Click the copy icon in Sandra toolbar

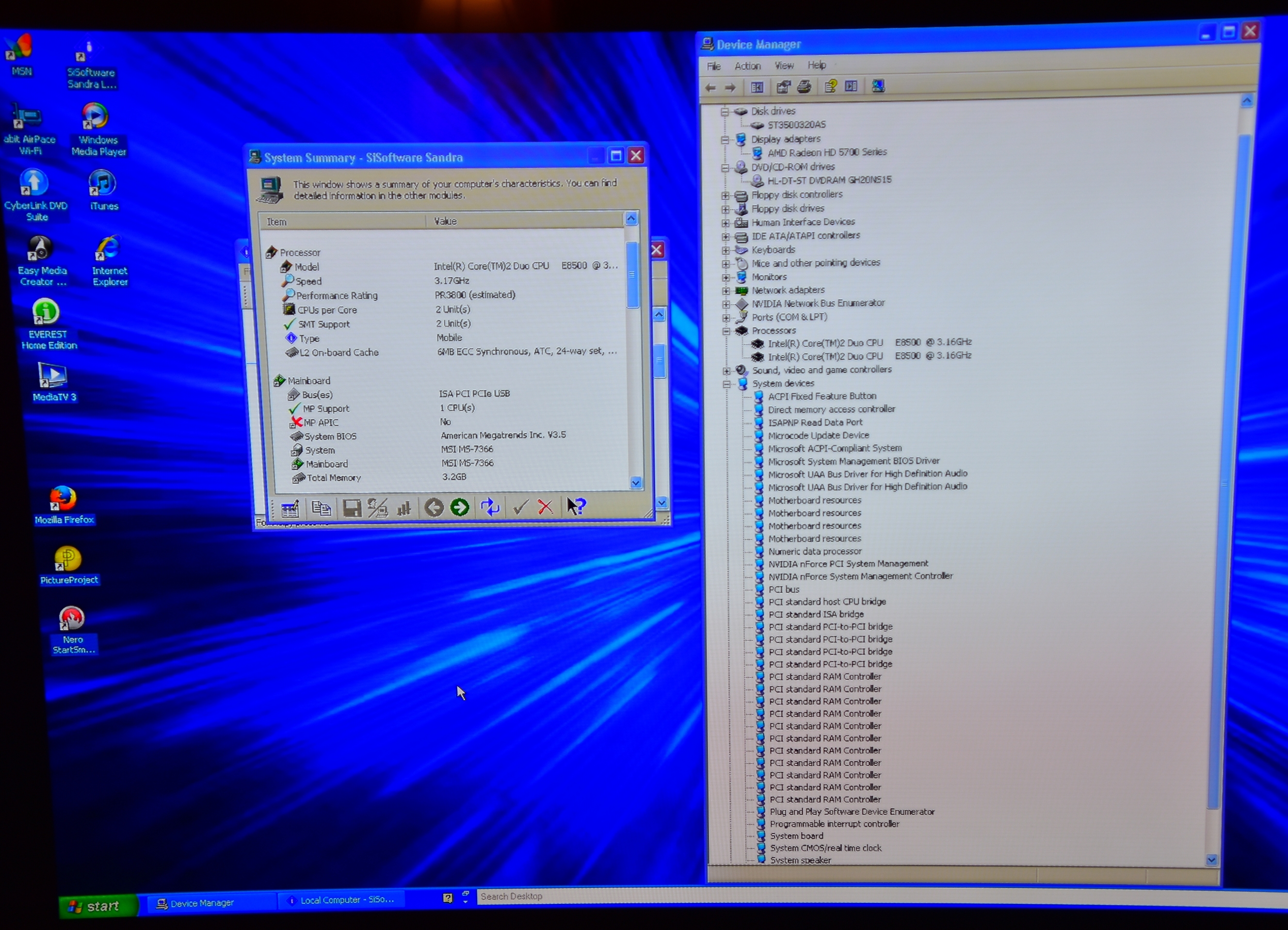tap(322, 508)
